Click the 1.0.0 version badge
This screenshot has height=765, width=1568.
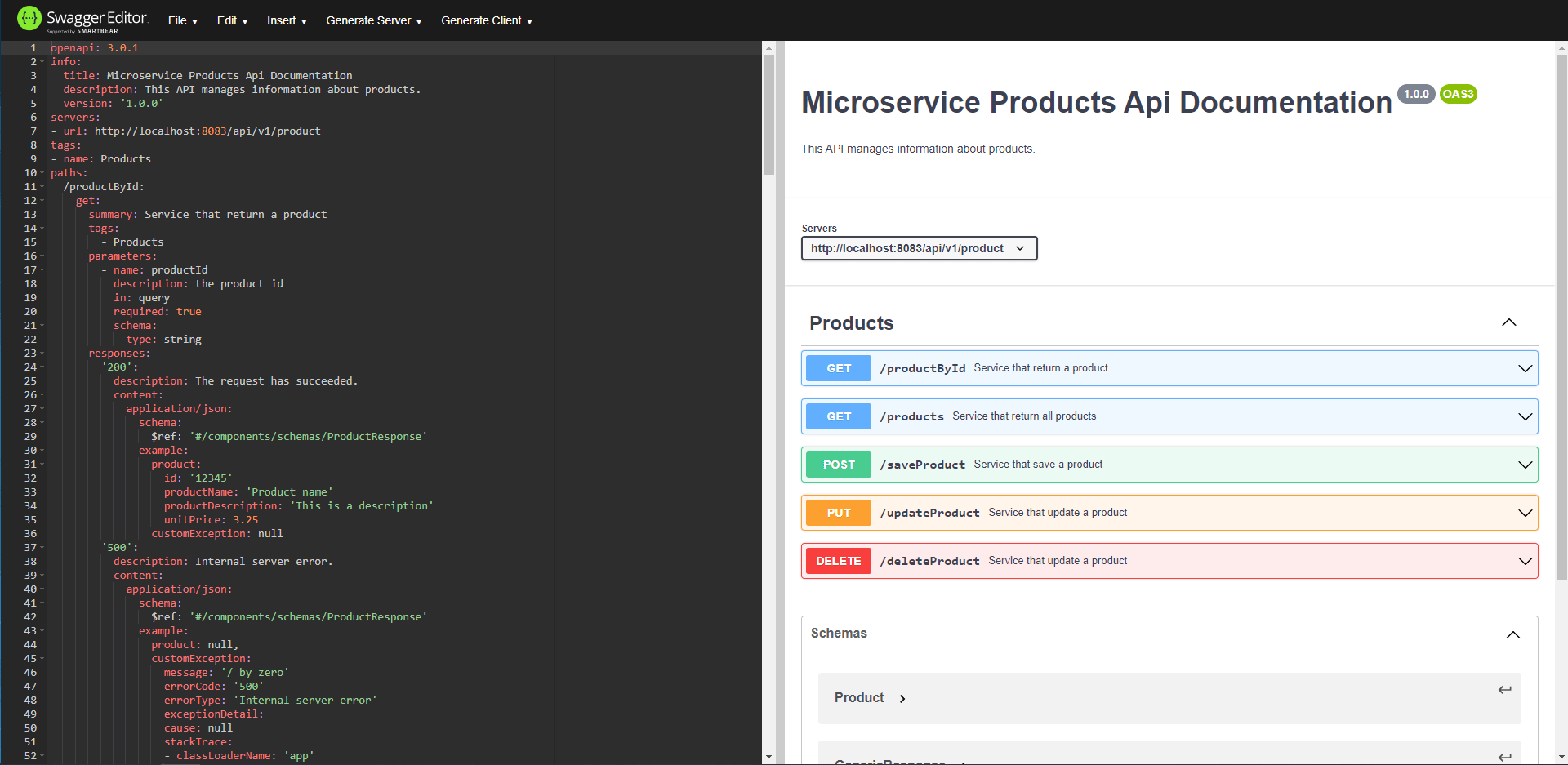point(1416,94)
